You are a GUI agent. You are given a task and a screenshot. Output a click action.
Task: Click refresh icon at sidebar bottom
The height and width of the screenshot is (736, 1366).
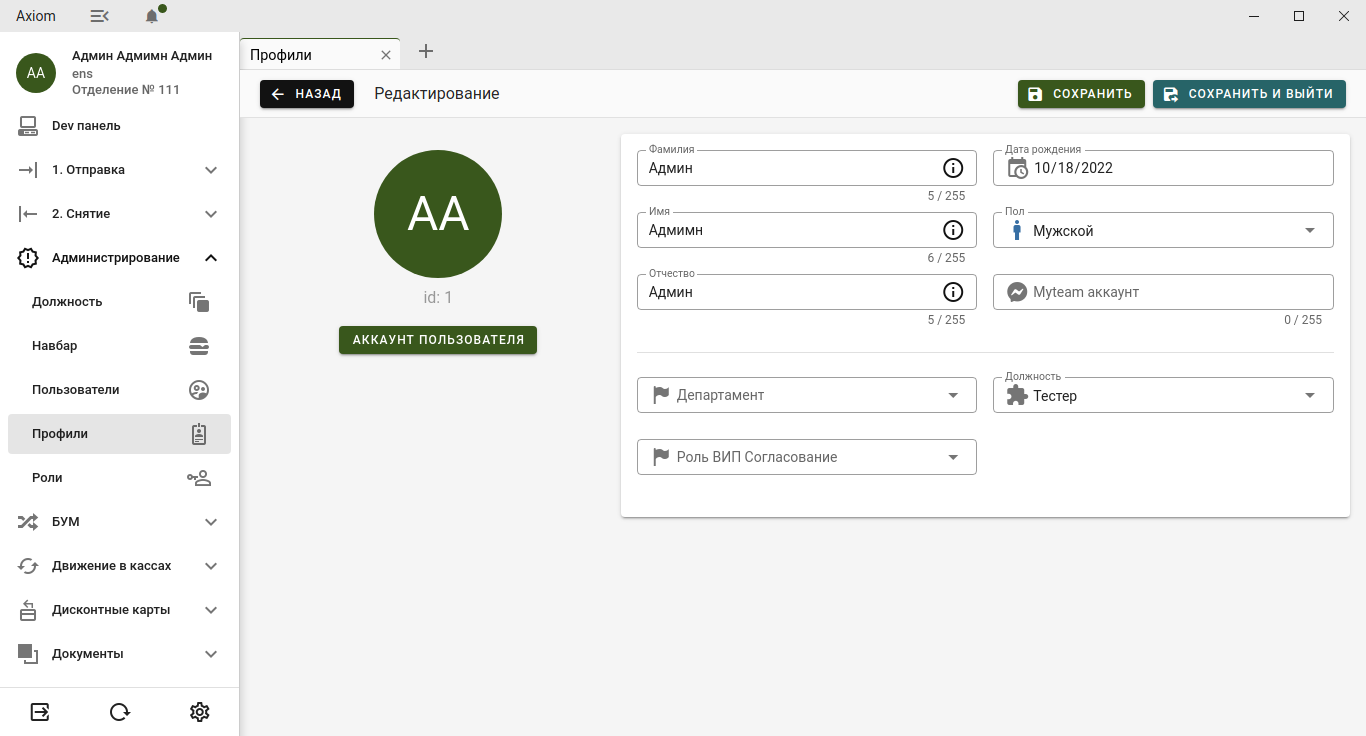[120, 712]
